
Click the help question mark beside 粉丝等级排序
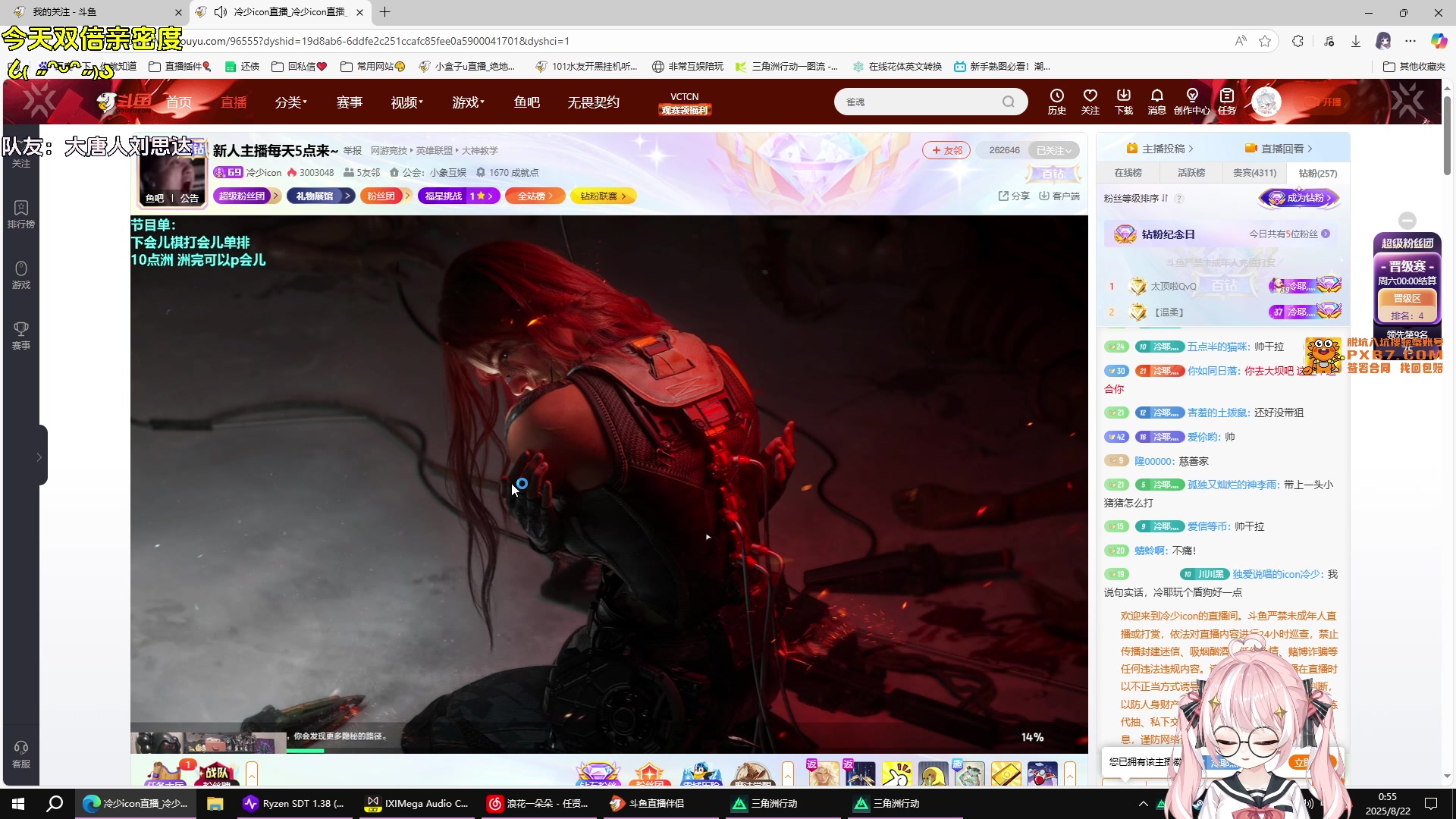tap(1179, 199)
